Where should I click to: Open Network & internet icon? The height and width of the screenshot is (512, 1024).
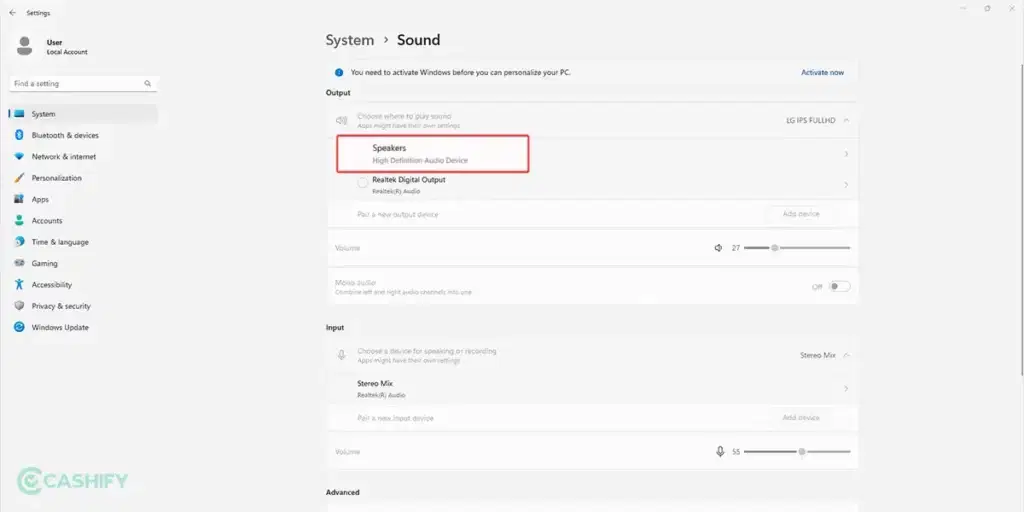pyautogui.click(x=19, y=157)
